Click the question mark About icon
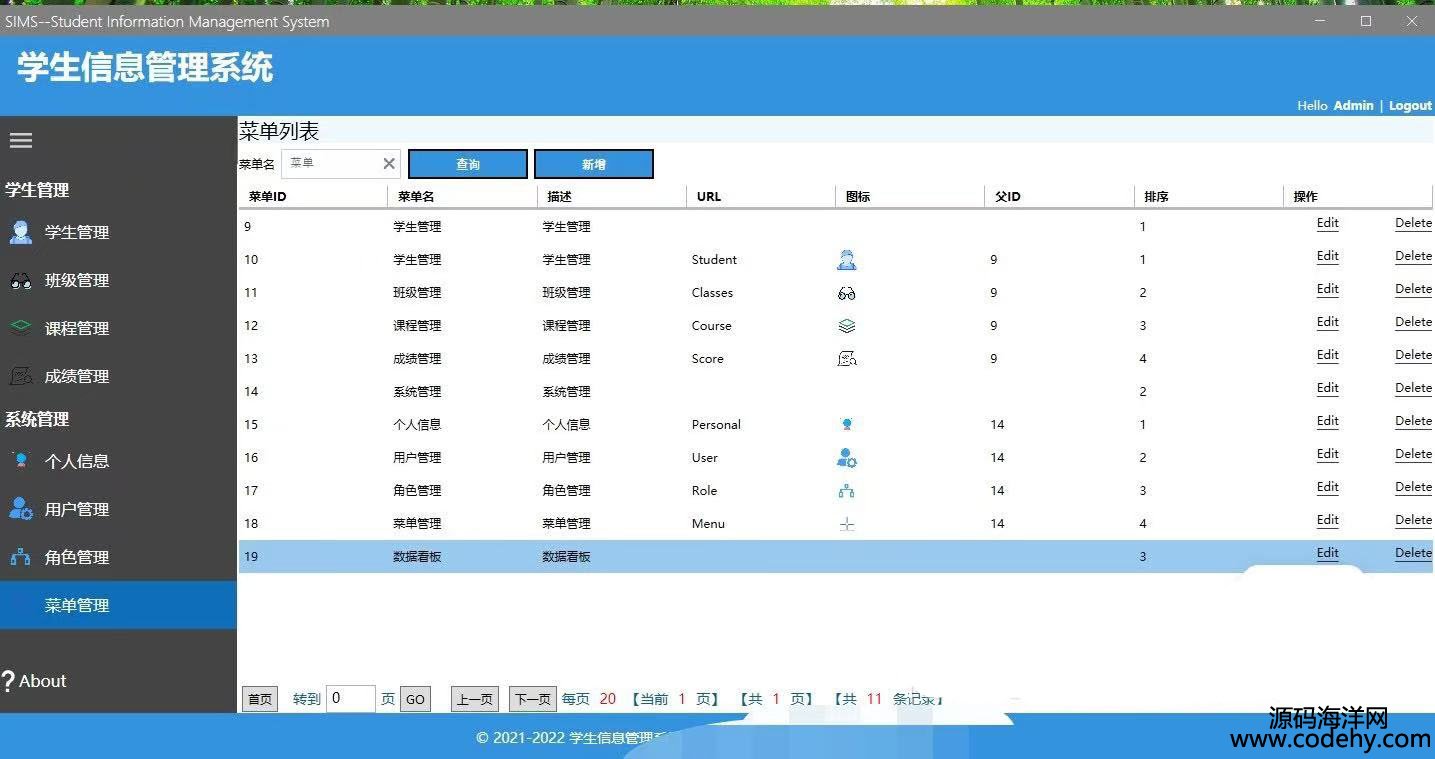Viewport: 1435px width, 759px height. pyautogui.click(x=8, y=681)
